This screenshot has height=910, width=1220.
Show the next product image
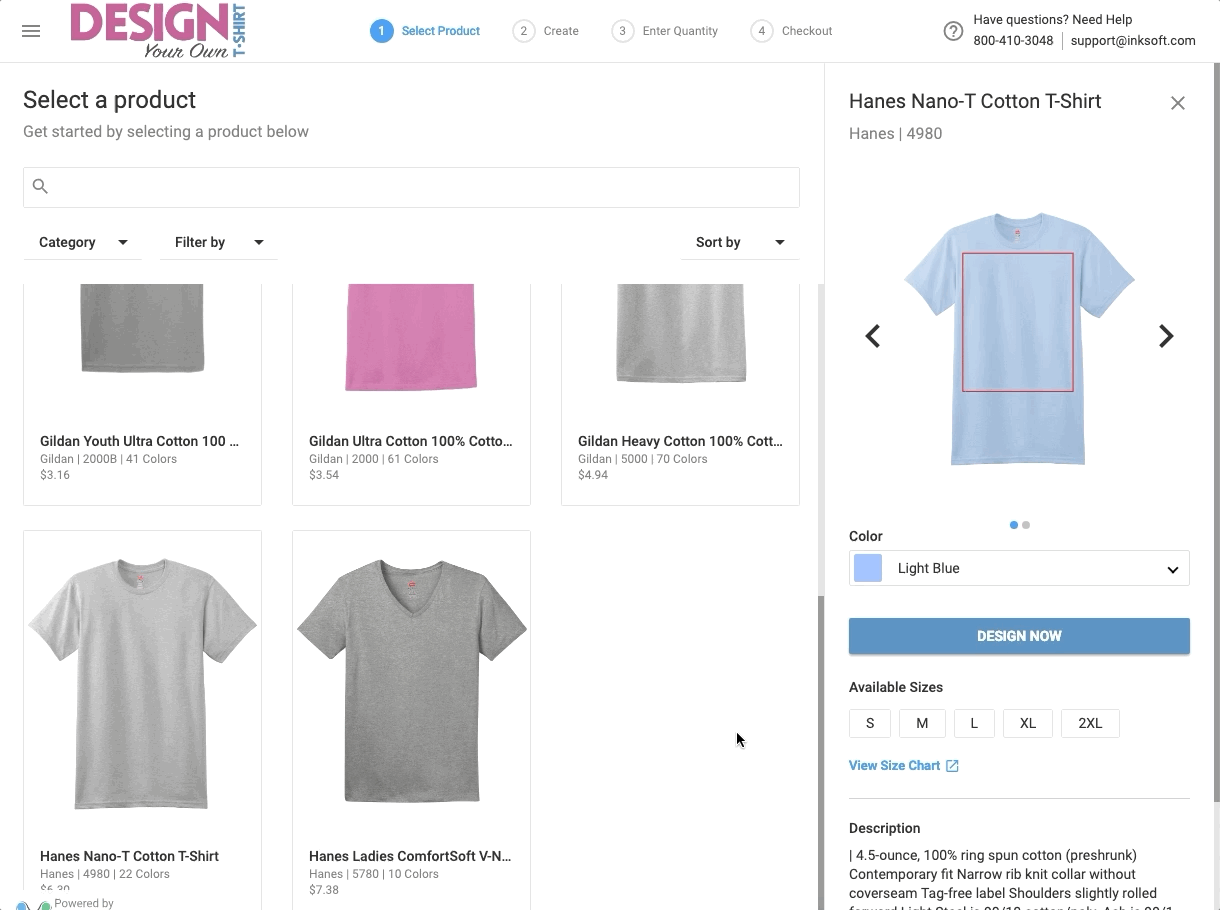[1166, 336]
